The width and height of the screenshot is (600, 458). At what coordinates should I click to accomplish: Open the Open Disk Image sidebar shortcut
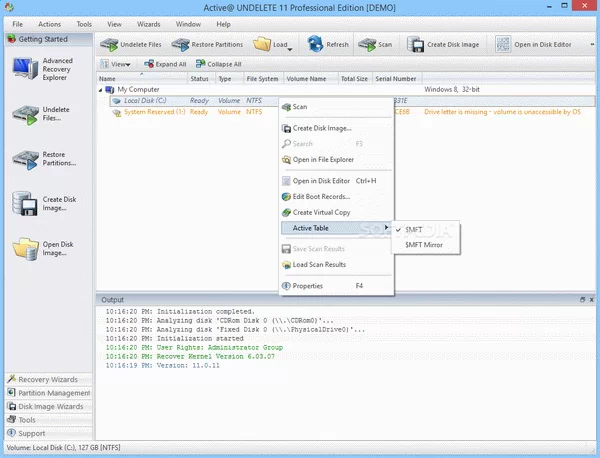pos(44,249)
